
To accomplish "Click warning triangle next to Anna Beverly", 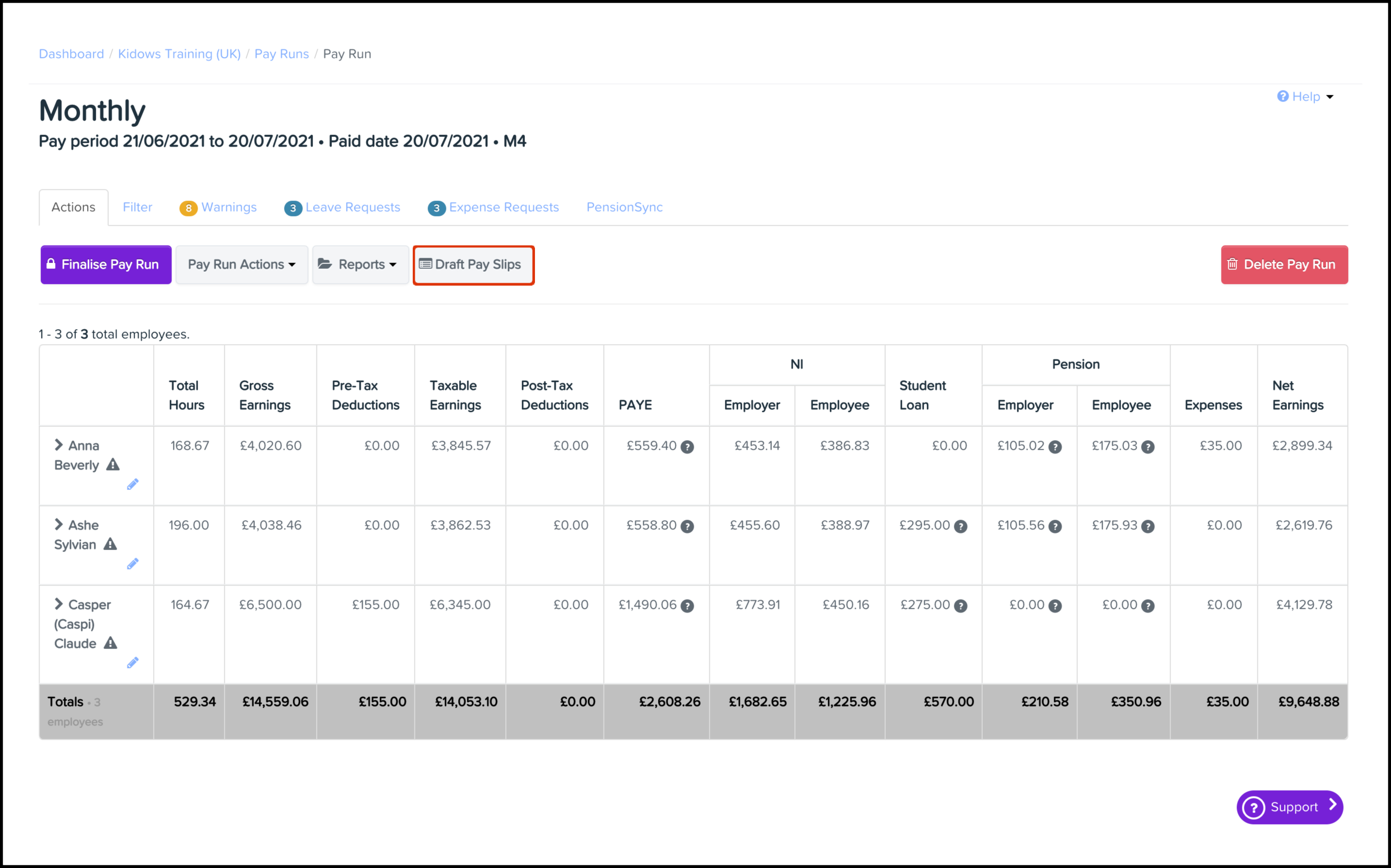I will pos(113,465).
